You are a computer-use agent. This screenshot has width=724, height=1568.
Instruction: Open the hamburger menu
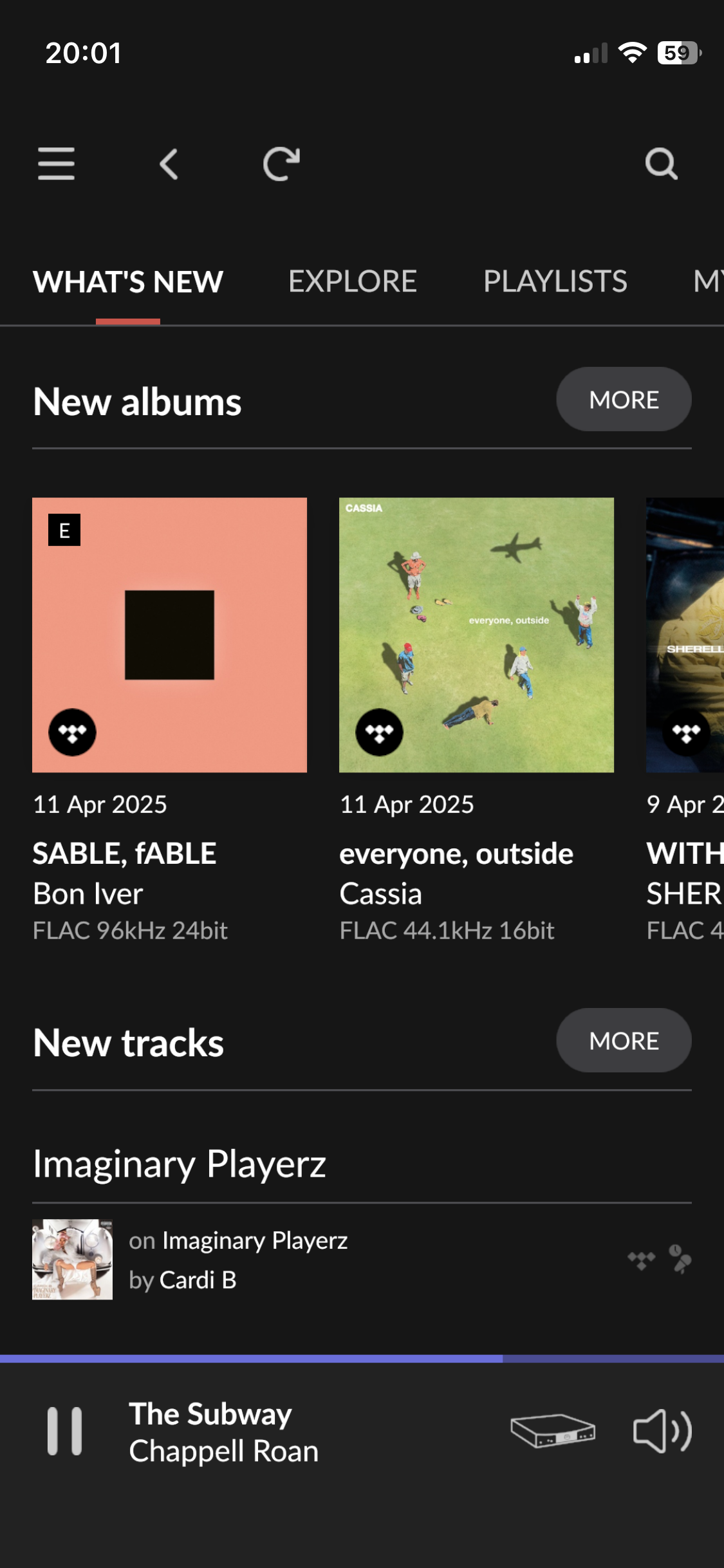click(56, 163)
